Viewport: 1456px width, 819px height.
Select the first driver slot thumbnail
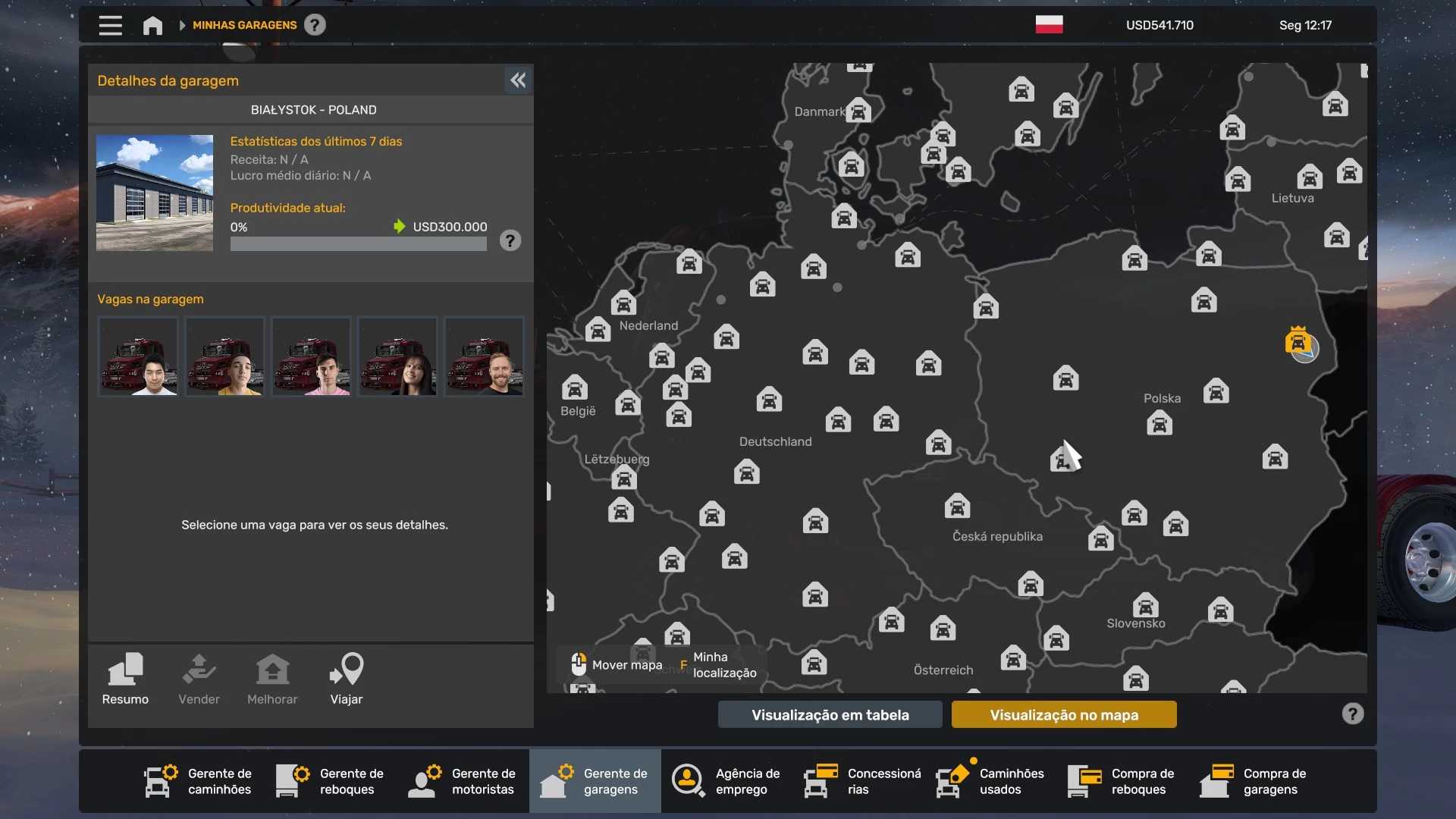[138, 356]
